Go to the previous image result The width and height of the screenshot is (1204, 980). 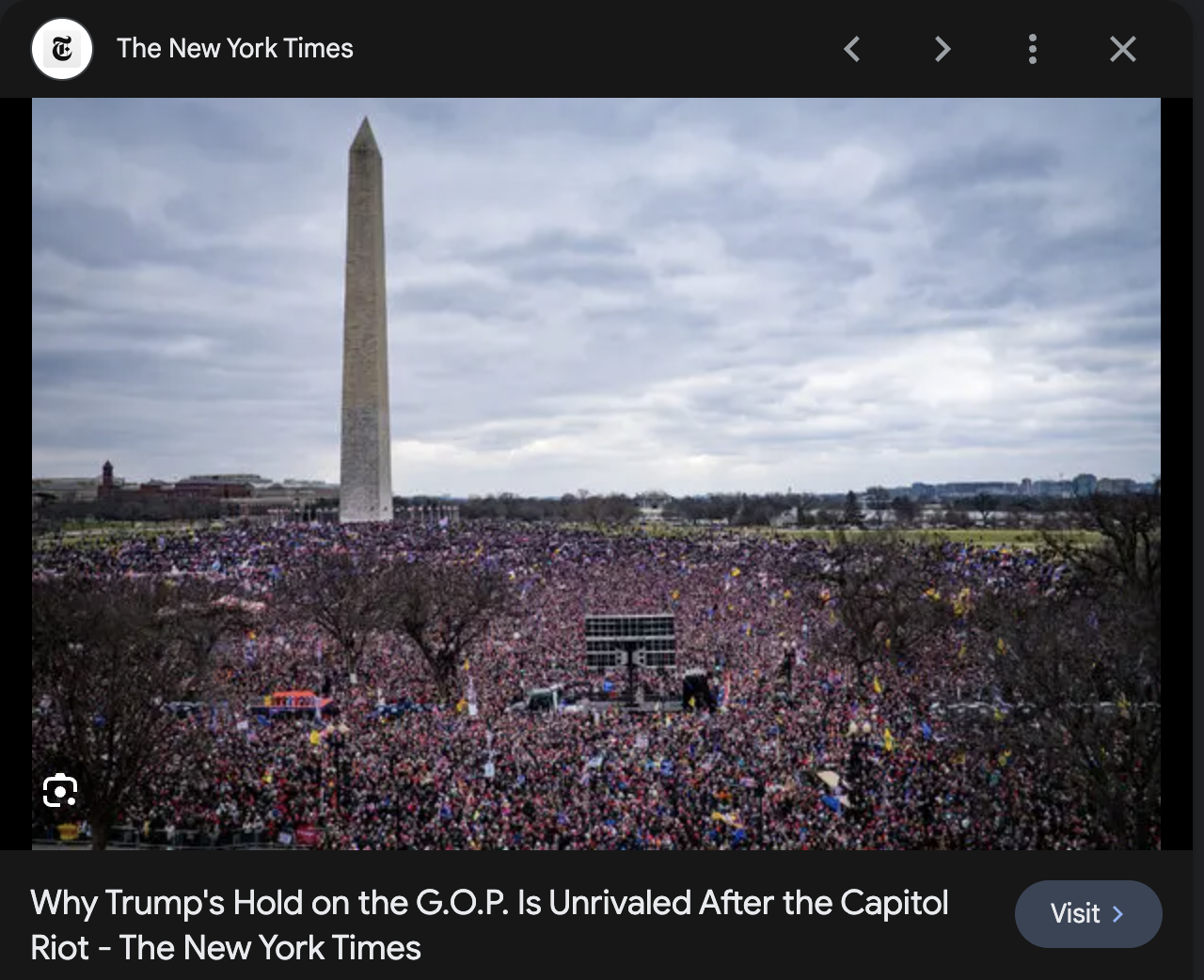click(852, 49)
